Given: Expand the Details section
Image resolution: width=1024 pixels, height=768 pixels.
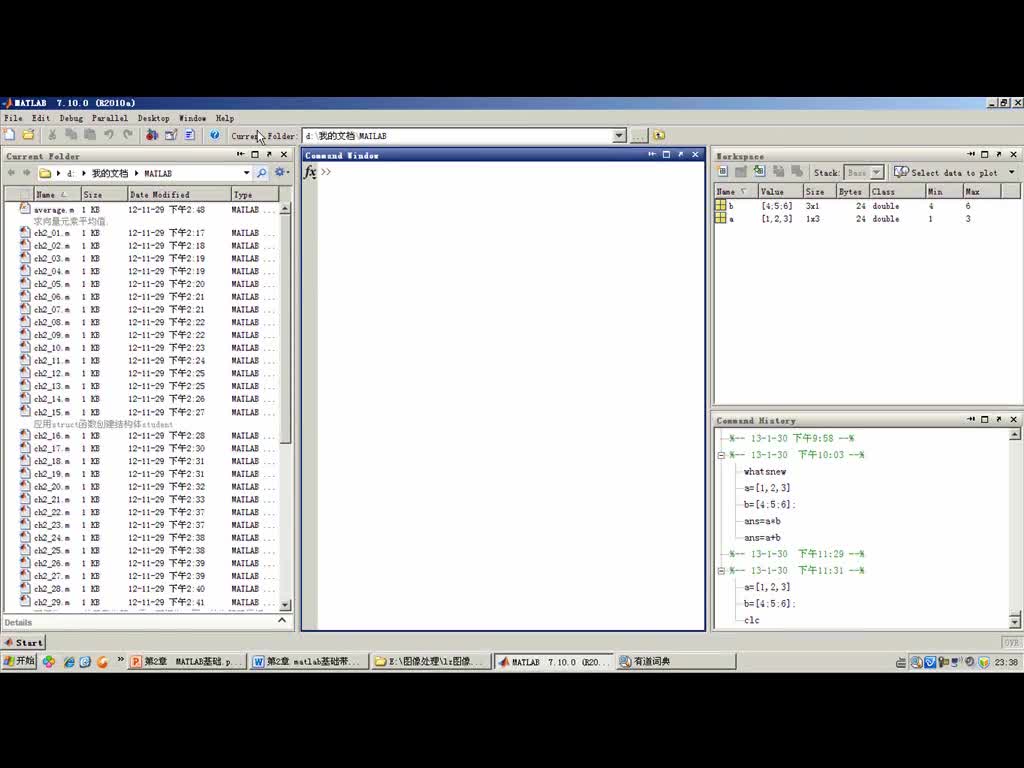Looking at the screenshot, I should click(x=282, y=621).
